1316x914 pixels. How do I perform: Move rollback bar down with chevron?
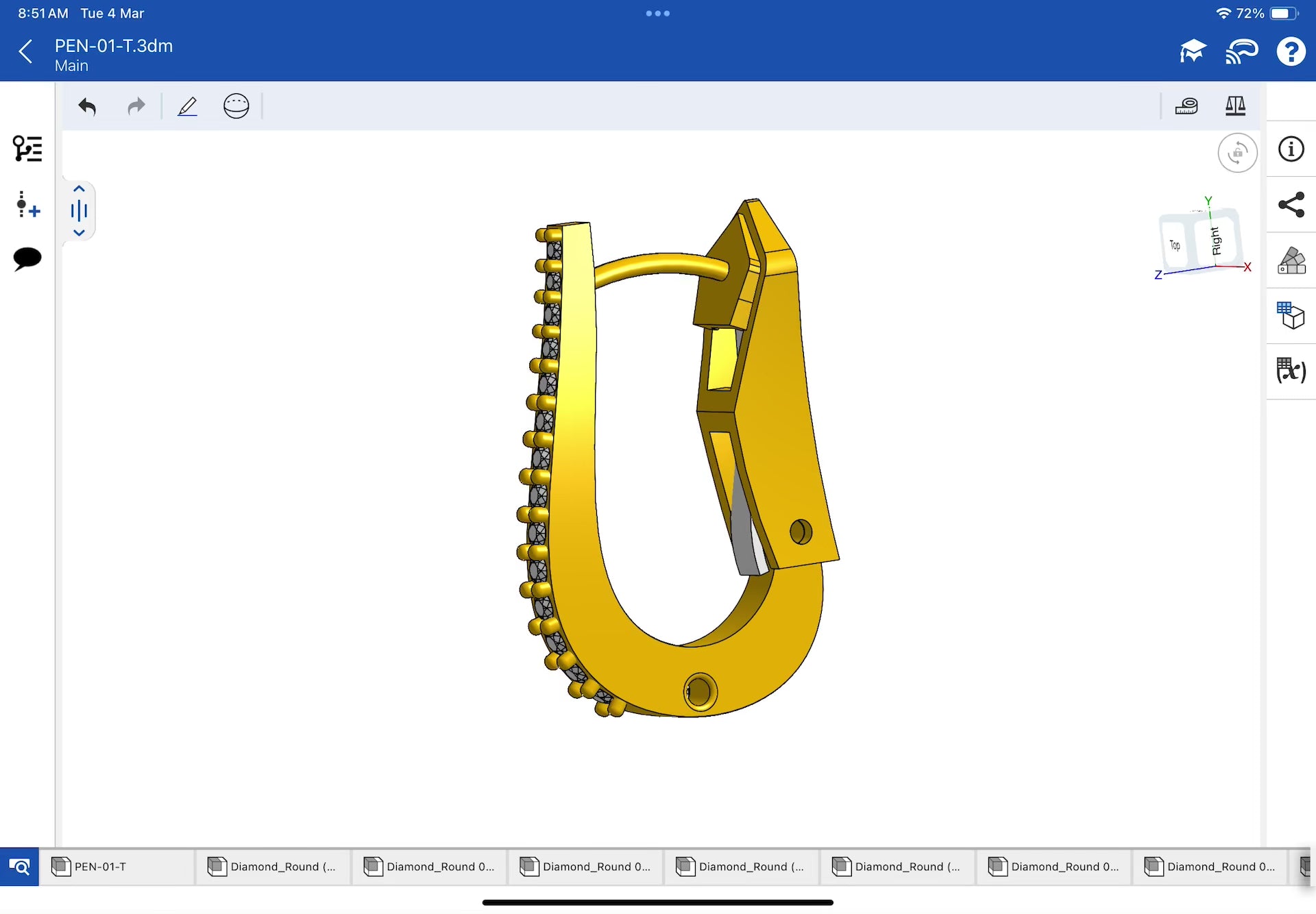79,233
